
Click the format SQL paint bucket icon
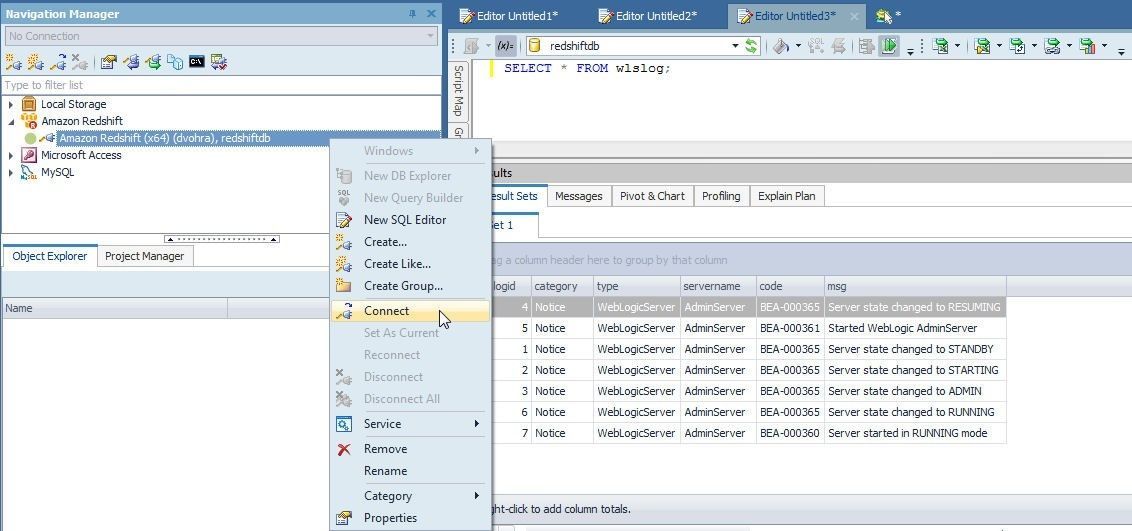click(x=780, y=46)
